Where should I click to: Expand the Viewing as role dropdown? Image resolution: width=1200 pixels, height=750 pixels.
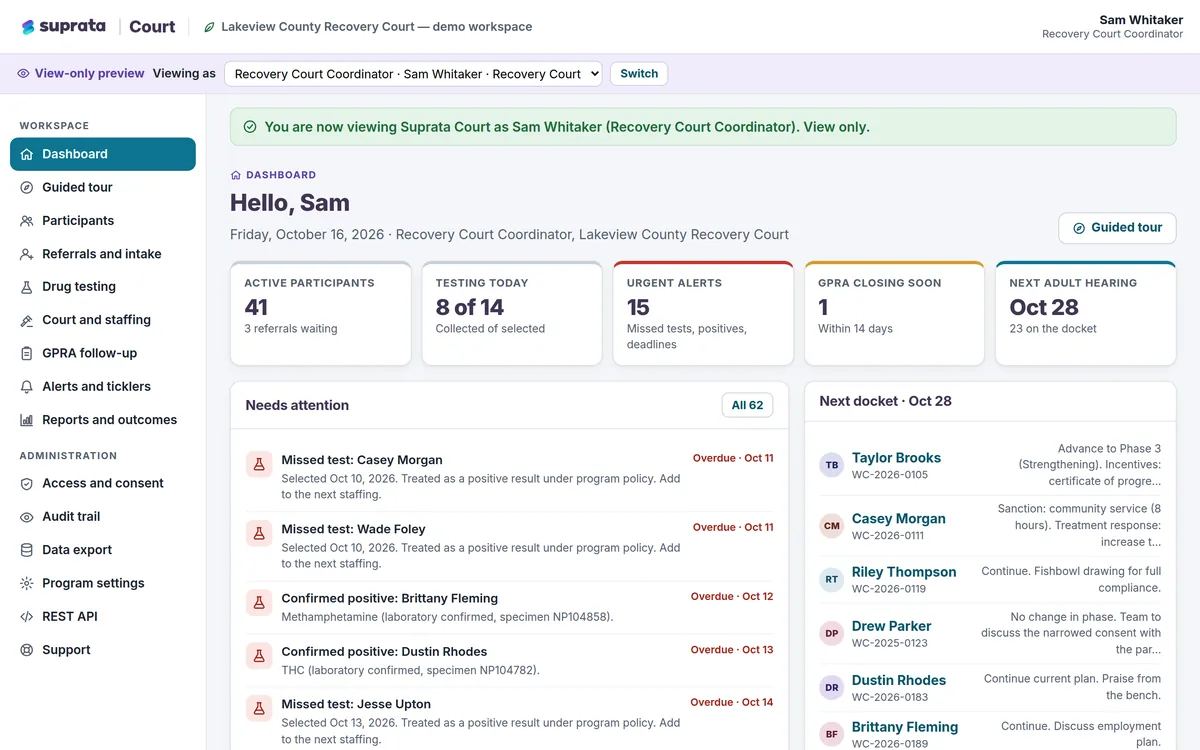(x=413, y=74)
